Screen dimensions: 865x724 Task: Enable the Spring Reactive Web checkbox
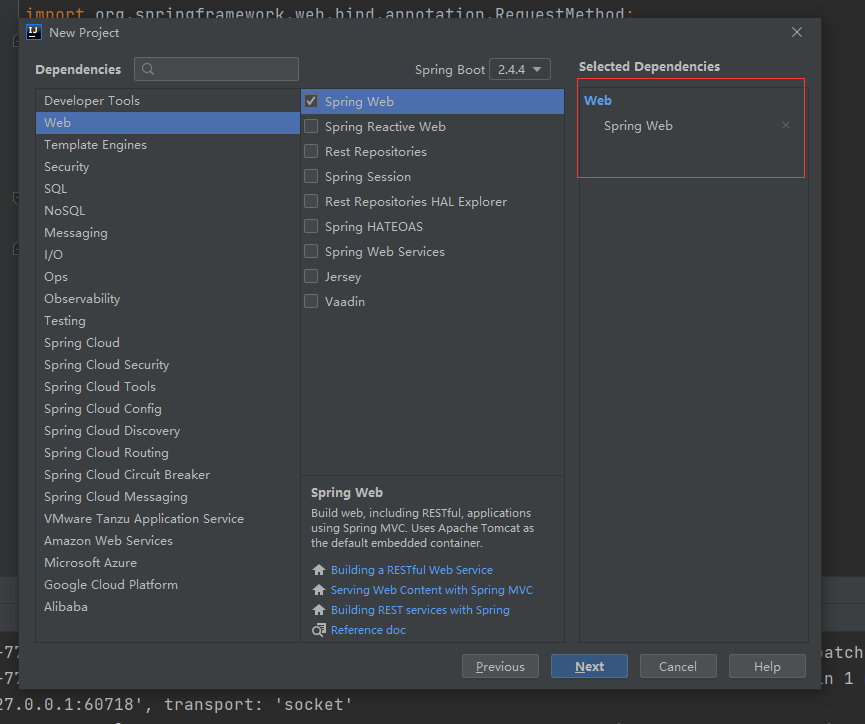click(x=311, y=126)
